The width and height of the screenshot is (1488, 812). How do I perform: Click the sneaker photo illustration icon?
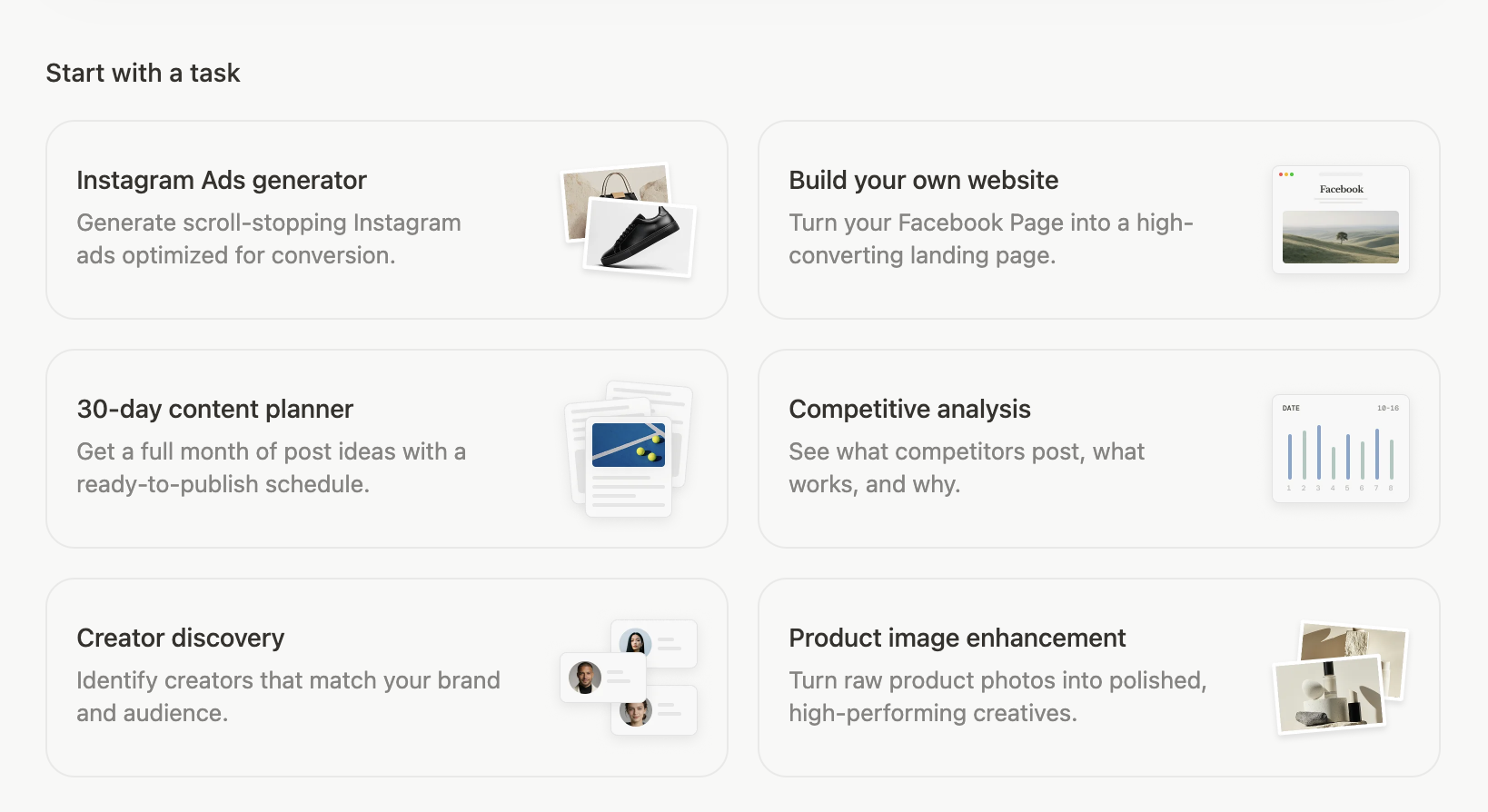click(640, 236)
